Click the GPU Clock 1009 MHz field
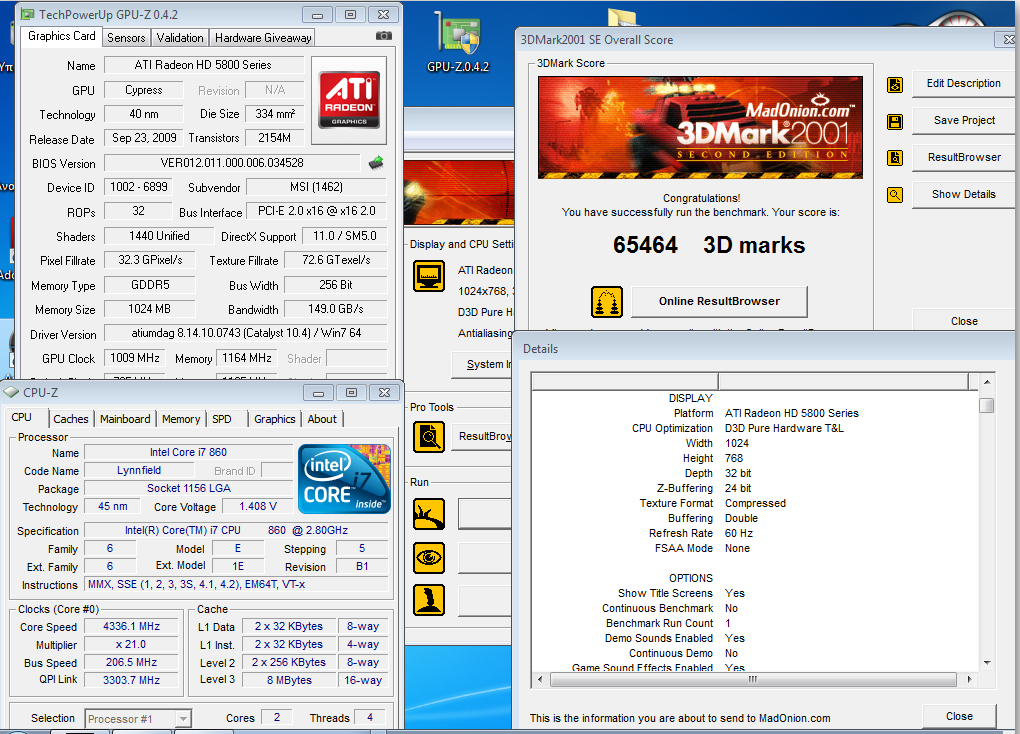 (135, 358)
